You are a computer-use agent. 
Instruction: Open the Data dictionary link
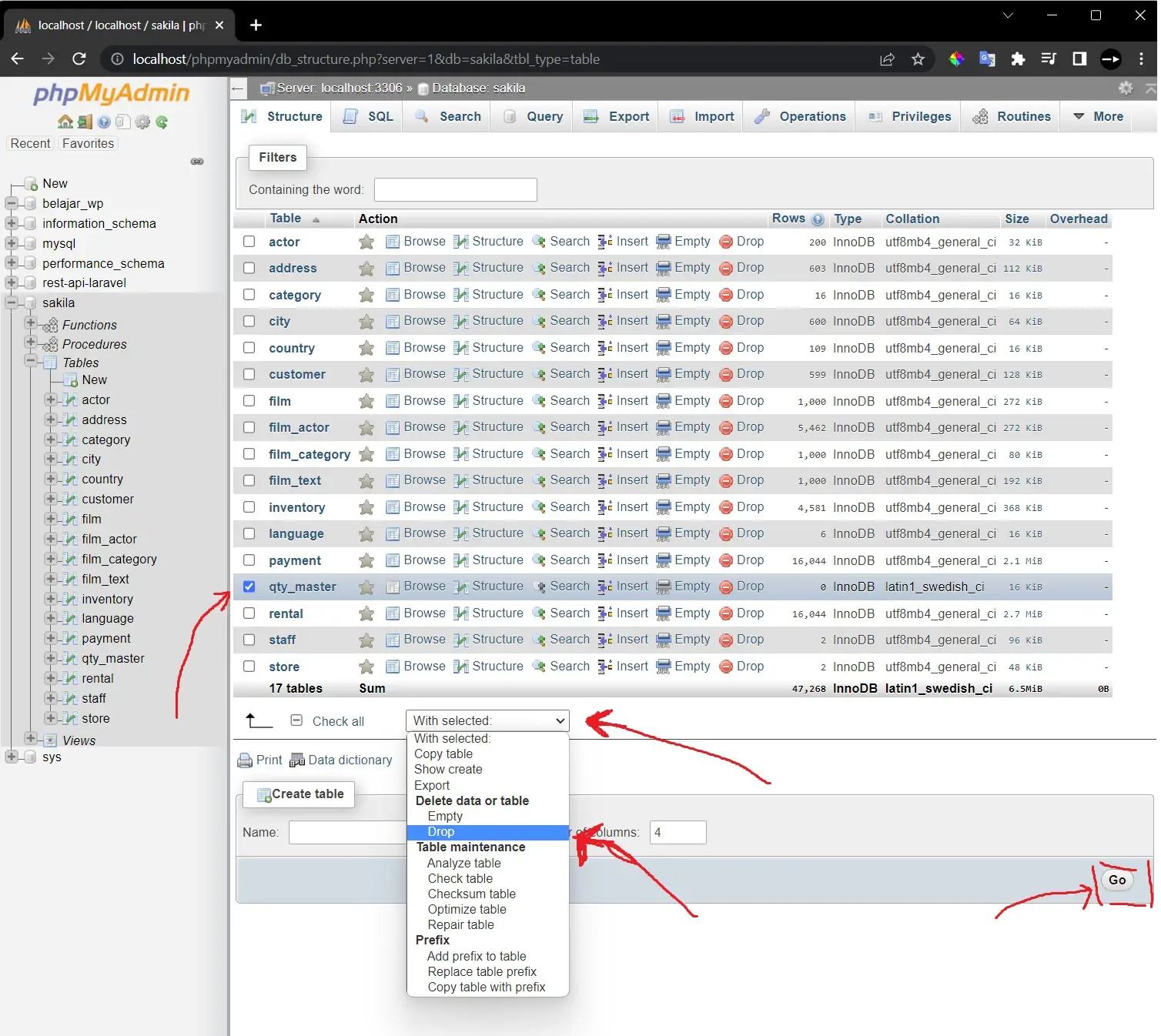click(341, 760)
